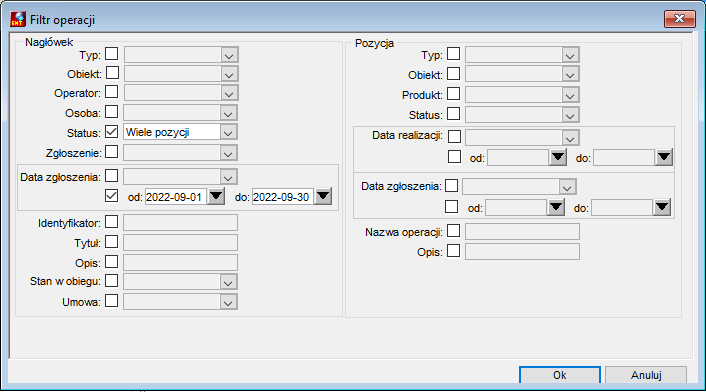
Task: Open date picker for Data realizacji 'od'
Action: point(558,158)
